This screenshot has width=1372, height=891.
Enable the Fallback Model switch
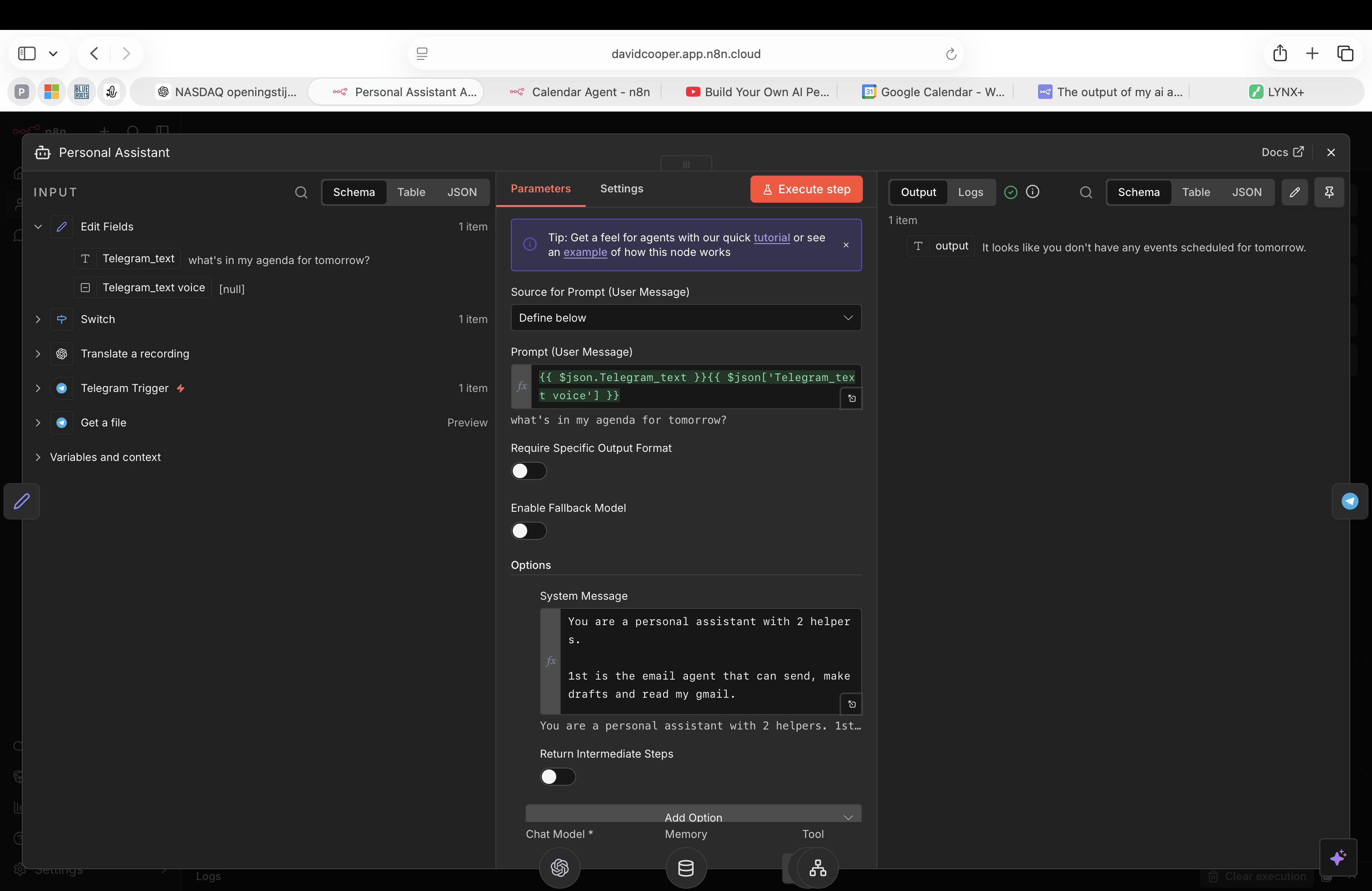[528, 531]
